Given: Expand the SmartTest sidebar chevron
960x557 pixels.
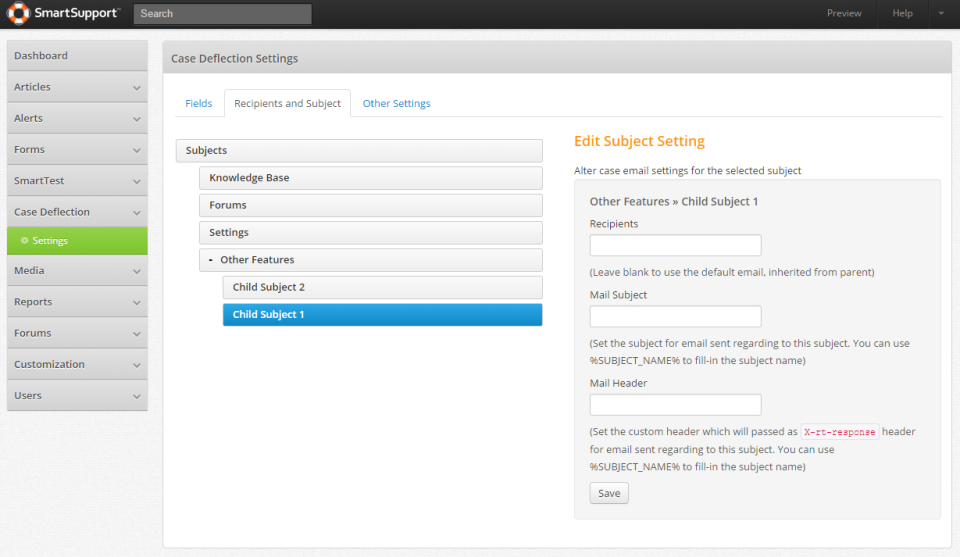Looking at the screenshot, I should click(137, 182).
